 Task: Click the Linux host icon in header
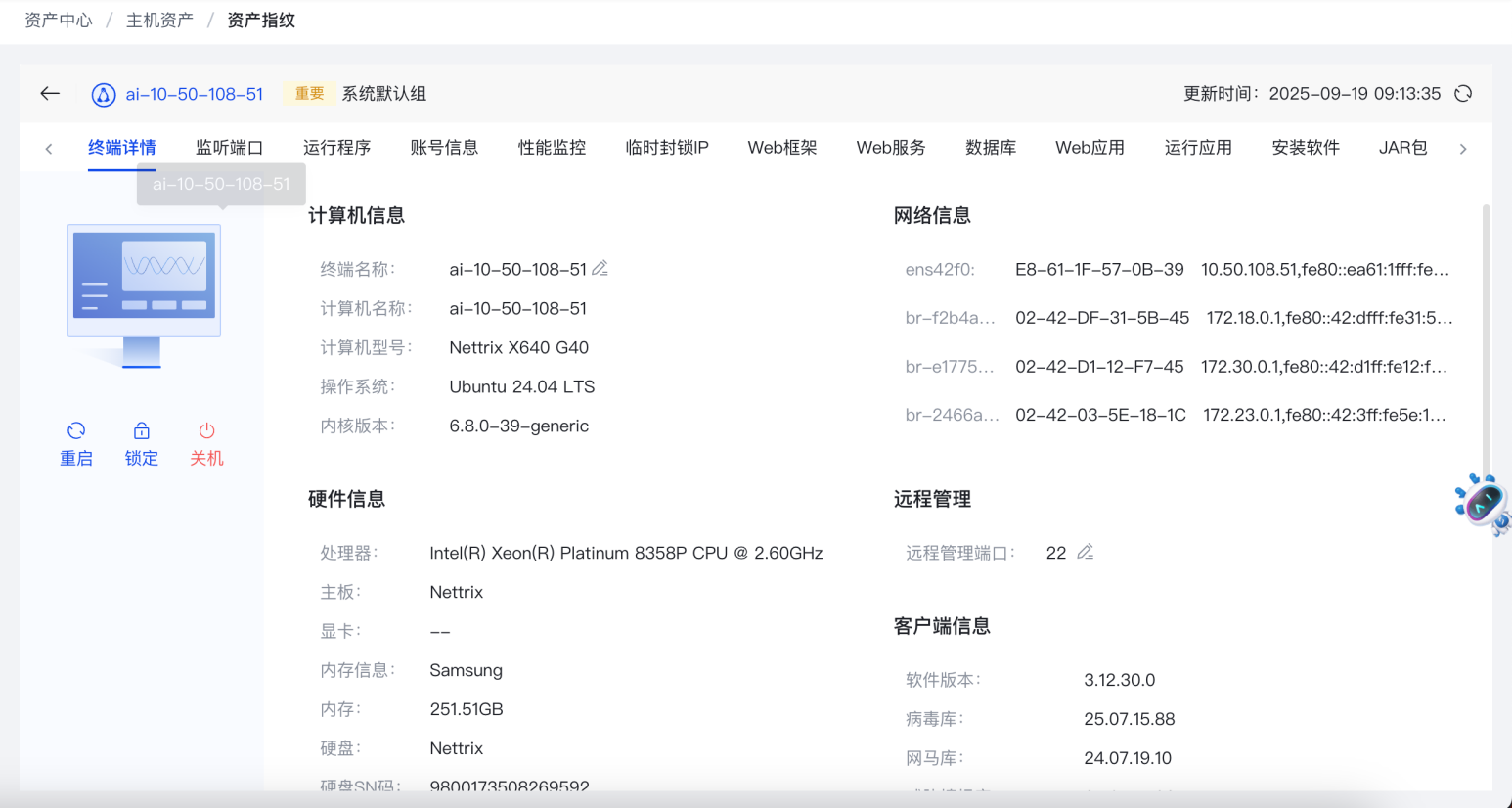pos(103,95)
